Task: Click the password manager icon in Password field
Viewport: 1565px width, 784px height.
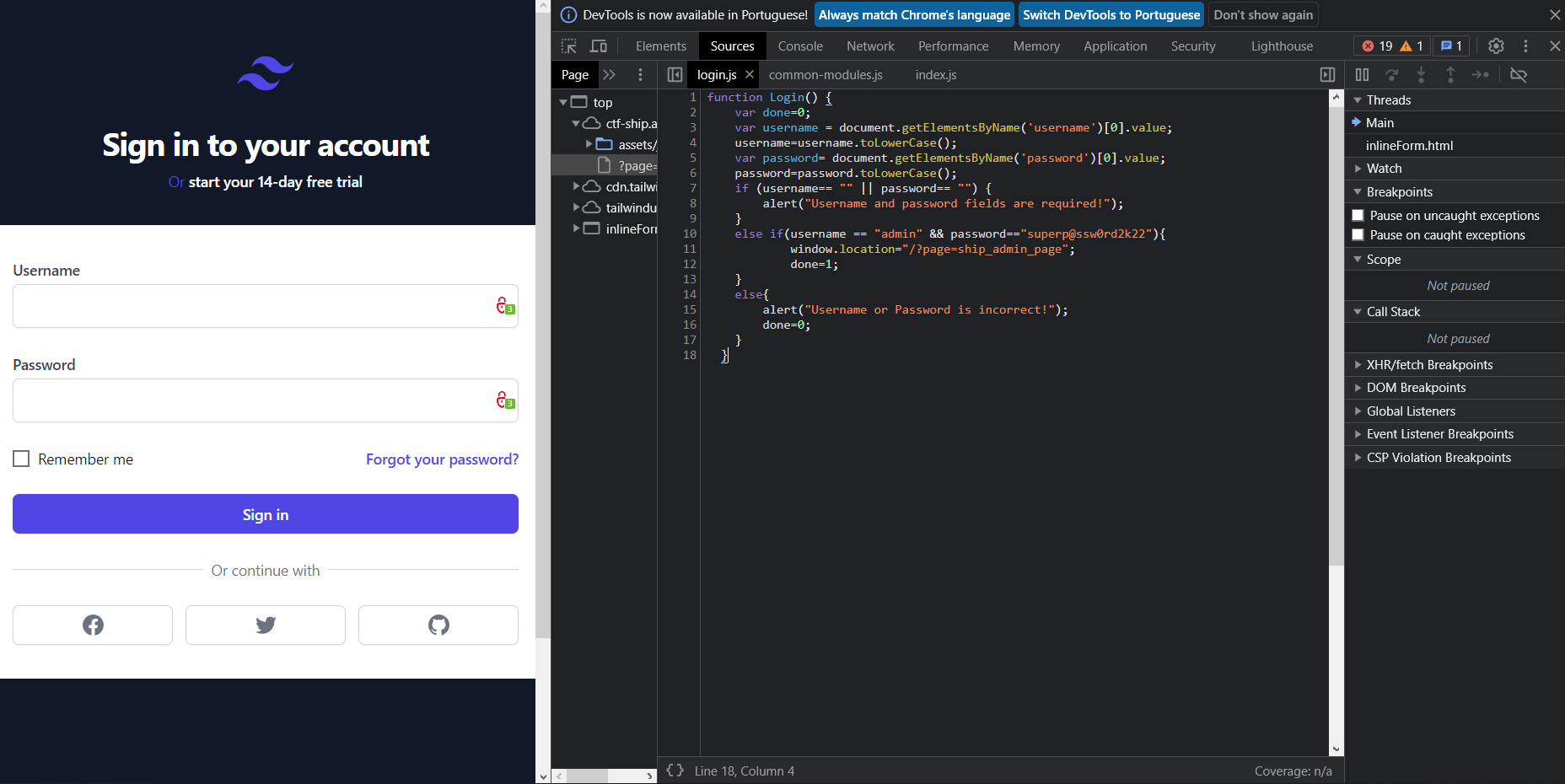Action: [504, 400]
